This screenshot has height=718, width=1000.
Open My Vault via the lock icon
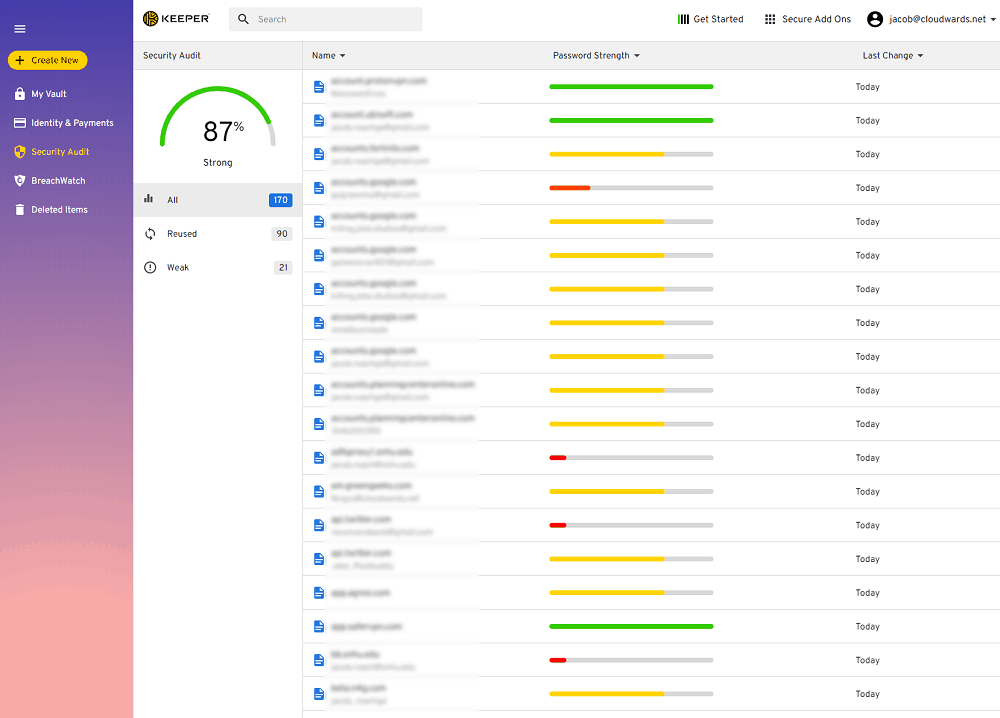coord(20,94)
